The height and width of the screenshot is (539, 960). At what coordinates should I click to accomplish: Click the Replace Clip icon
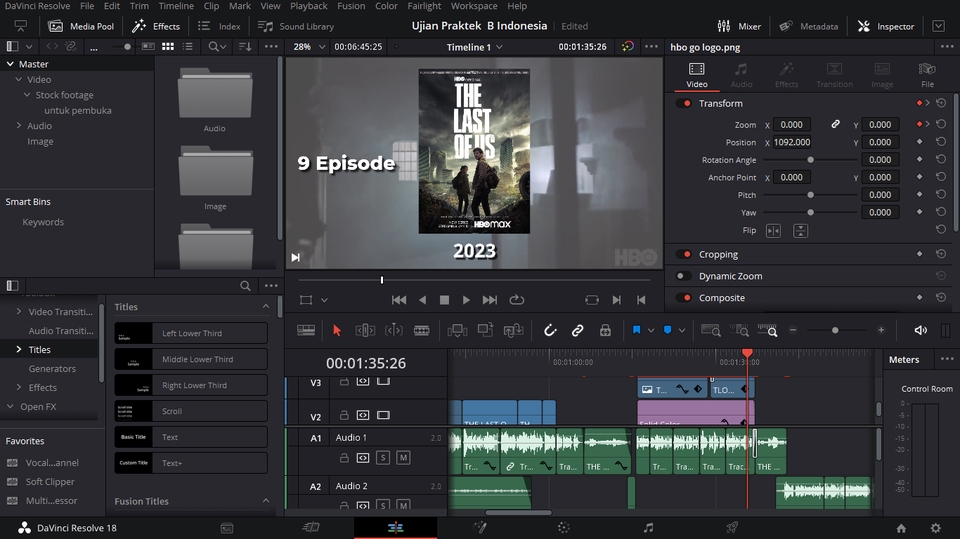pos(513,330)
